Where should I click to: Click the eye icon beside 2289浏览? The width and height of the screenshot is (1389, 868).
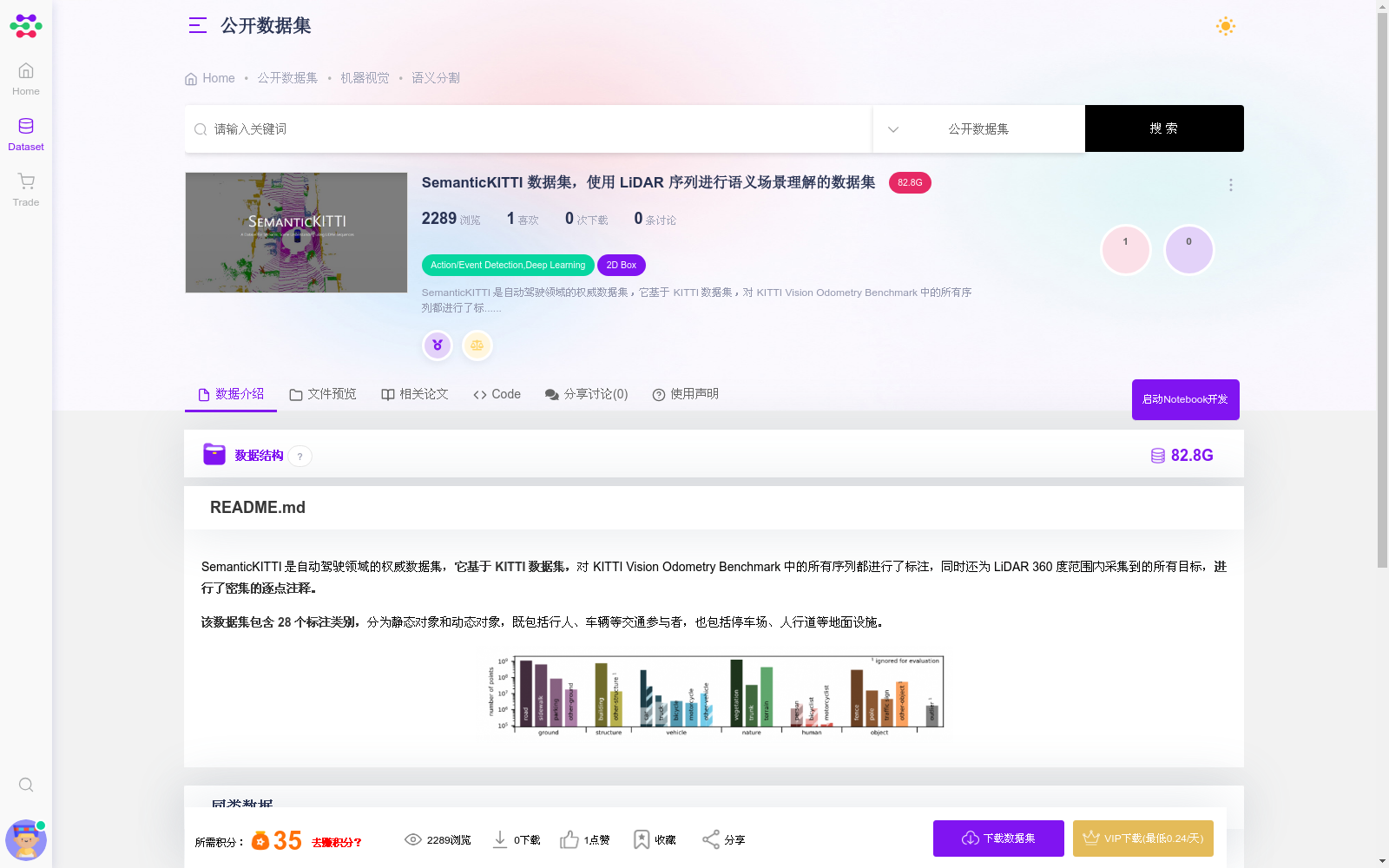point(413,839)
